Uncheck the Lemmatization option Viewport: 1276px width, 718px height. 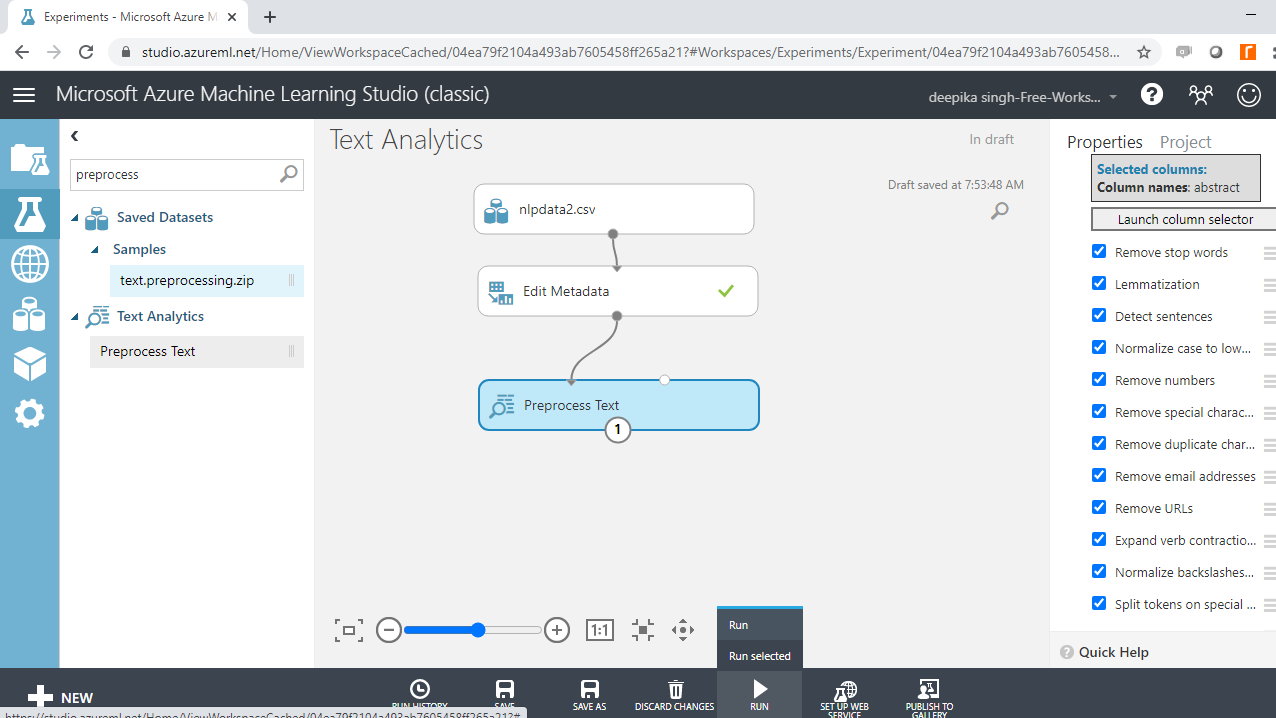(x=1099, y=284)
